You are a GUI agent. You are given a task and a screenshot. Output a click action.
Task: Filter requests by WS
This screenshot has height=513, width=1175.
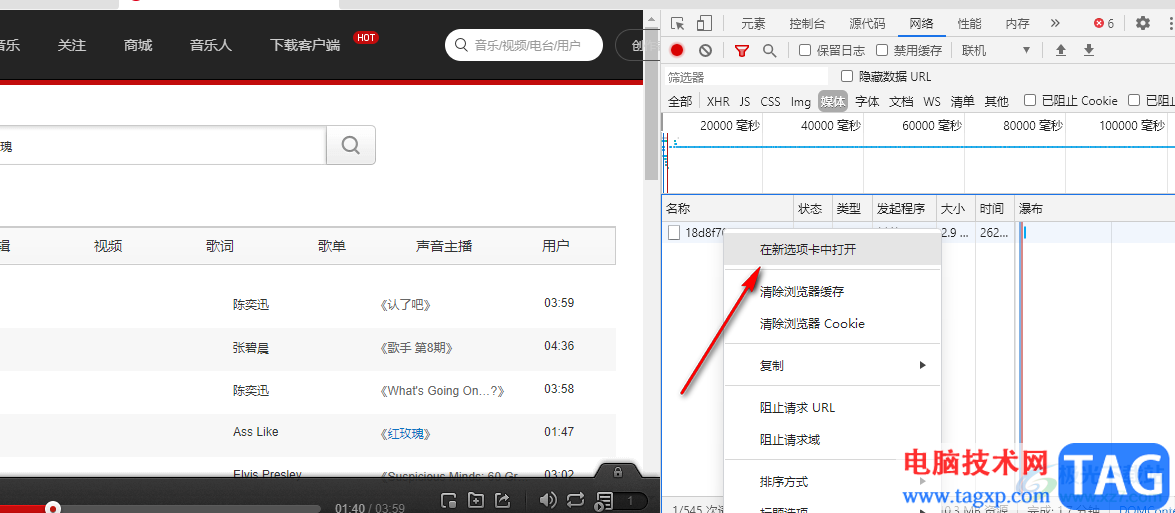coord(931,101)
